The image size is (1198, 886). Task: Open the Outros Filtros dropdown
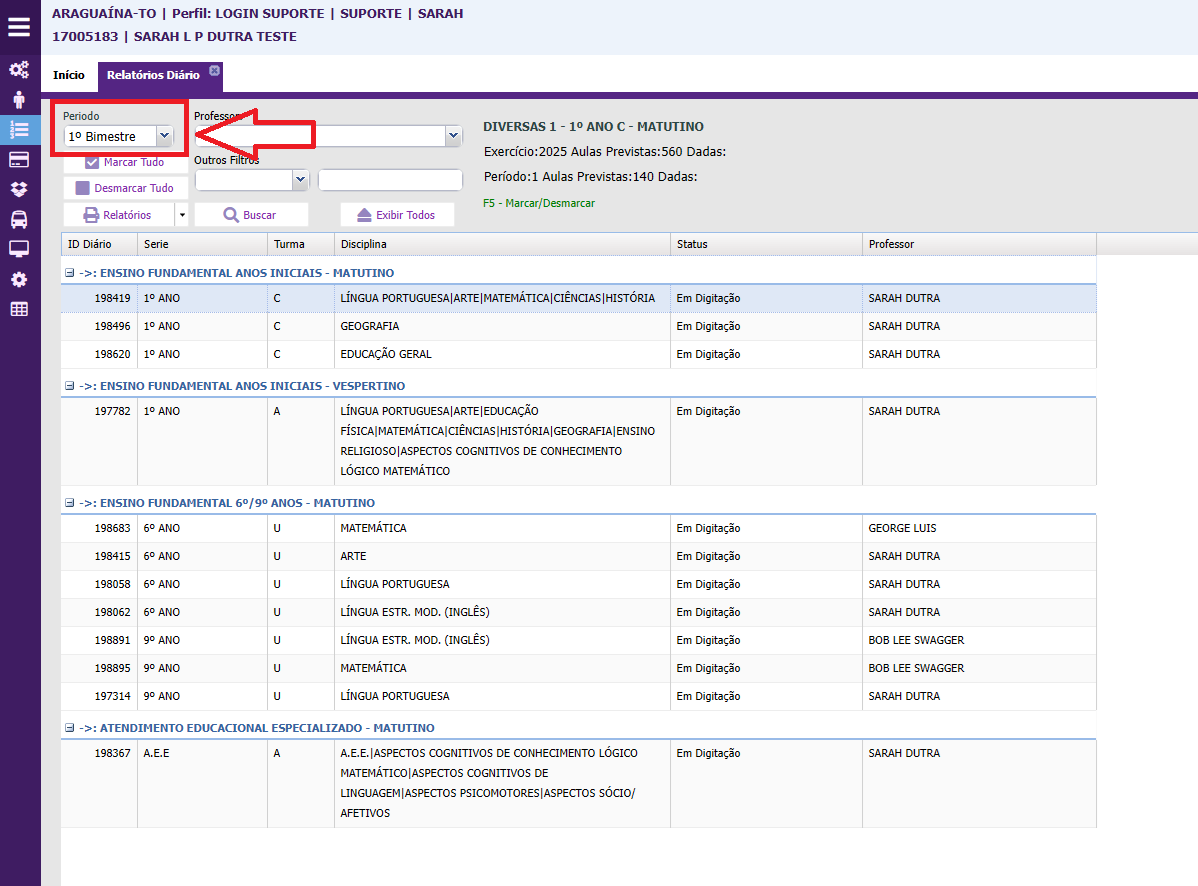[300, 180]
